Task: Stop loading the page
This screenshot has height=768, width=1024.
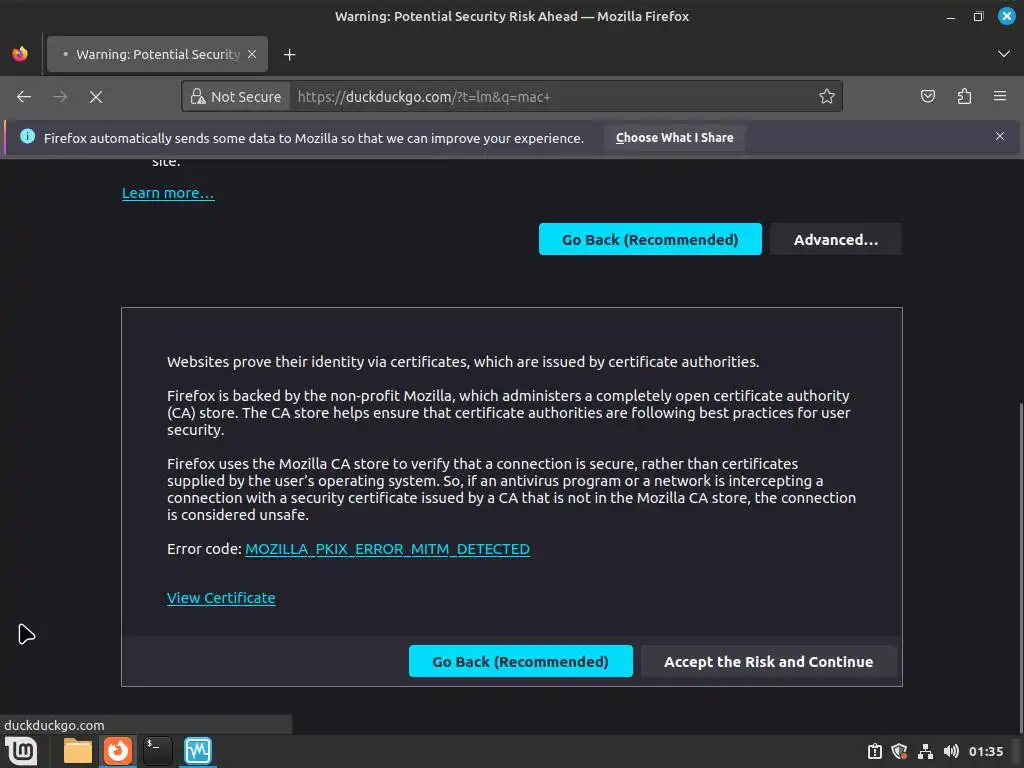Action: [x=96, y=97]
